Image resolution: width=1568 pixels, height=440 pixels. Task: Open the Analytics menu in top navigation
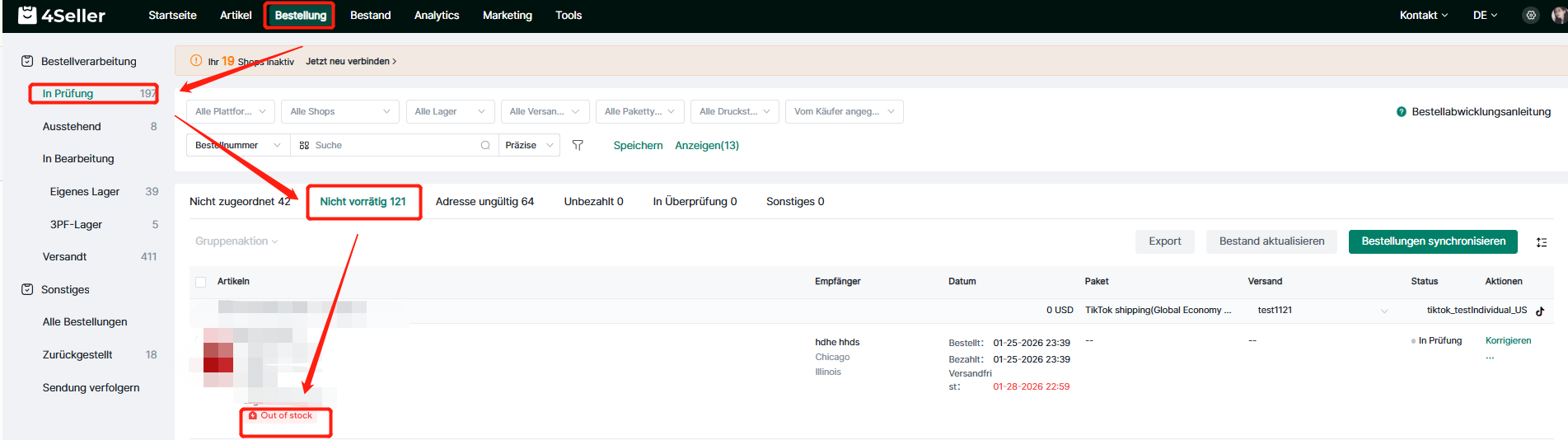(436, 15)
